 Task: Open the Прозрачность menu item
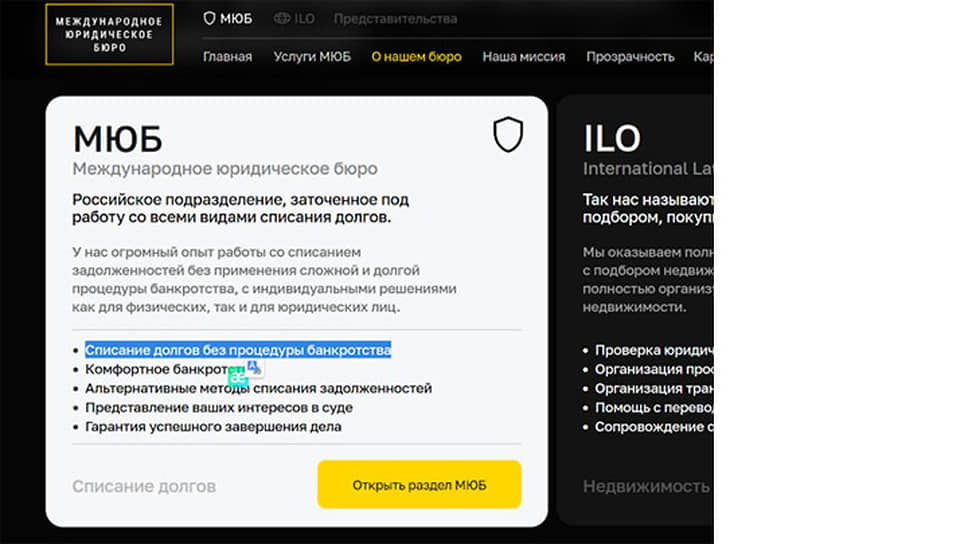630,57
